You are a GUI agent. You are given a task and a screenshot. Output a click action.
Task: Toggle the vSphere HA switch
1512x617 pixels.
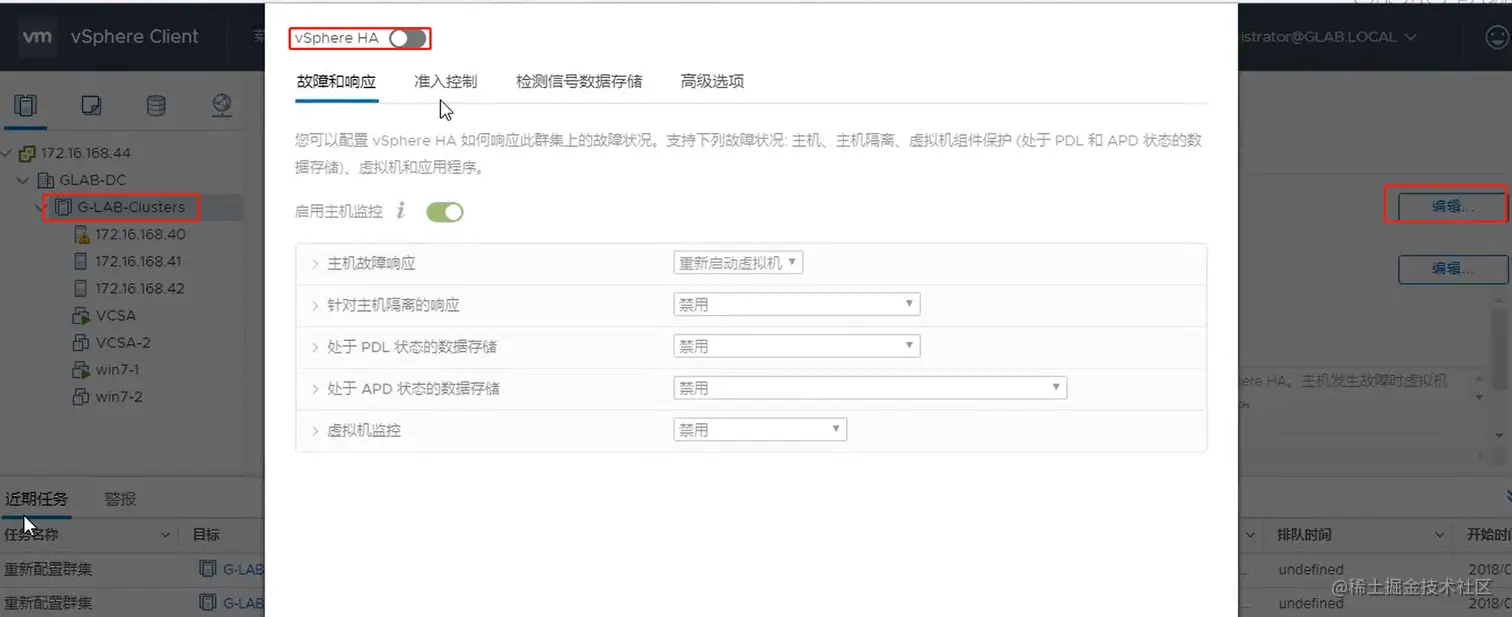(x=408, y=38)
